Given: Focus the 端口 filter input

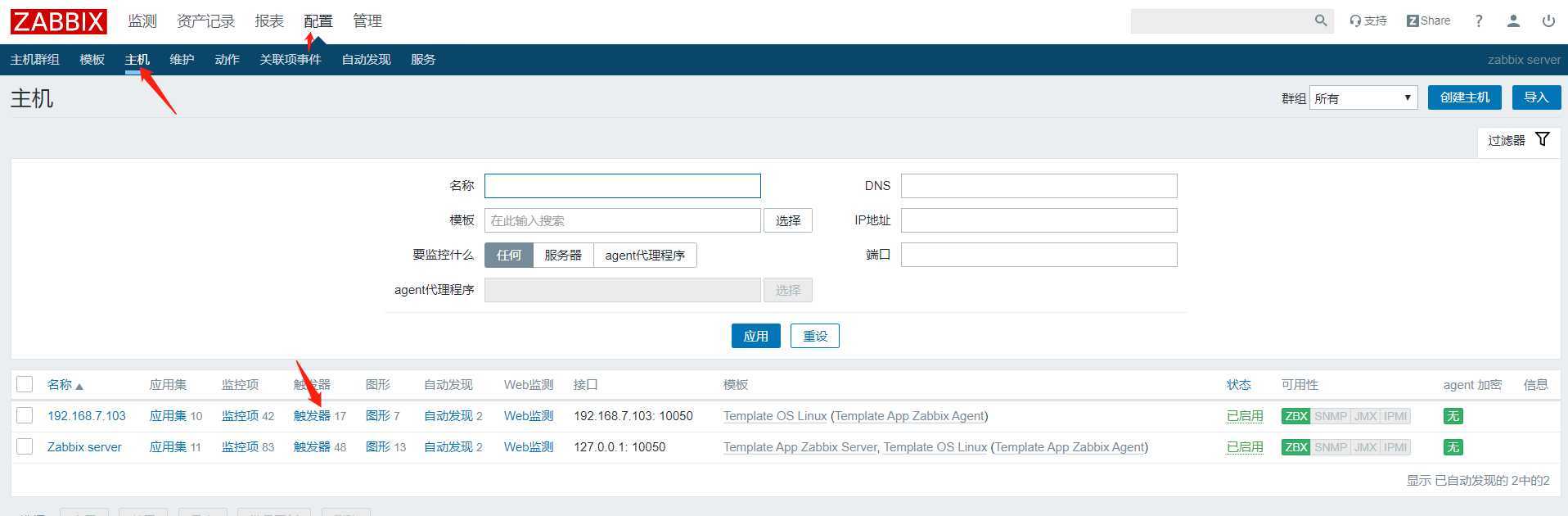Looking at the screenshot, I should click(x=1039, y=255).
